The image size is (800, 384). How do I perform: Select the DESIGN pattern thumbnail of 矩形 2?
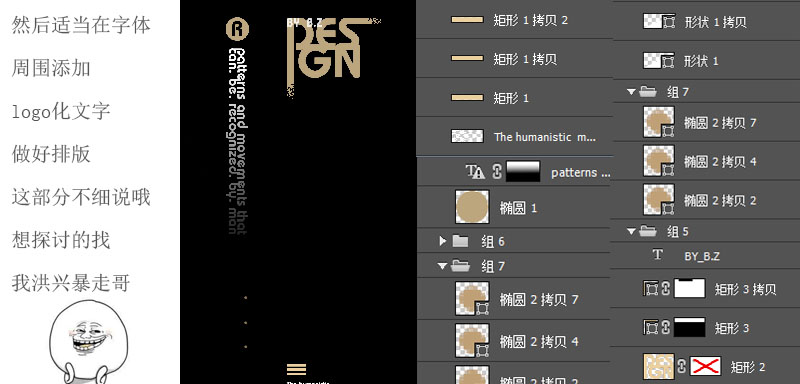pos(659,367)
